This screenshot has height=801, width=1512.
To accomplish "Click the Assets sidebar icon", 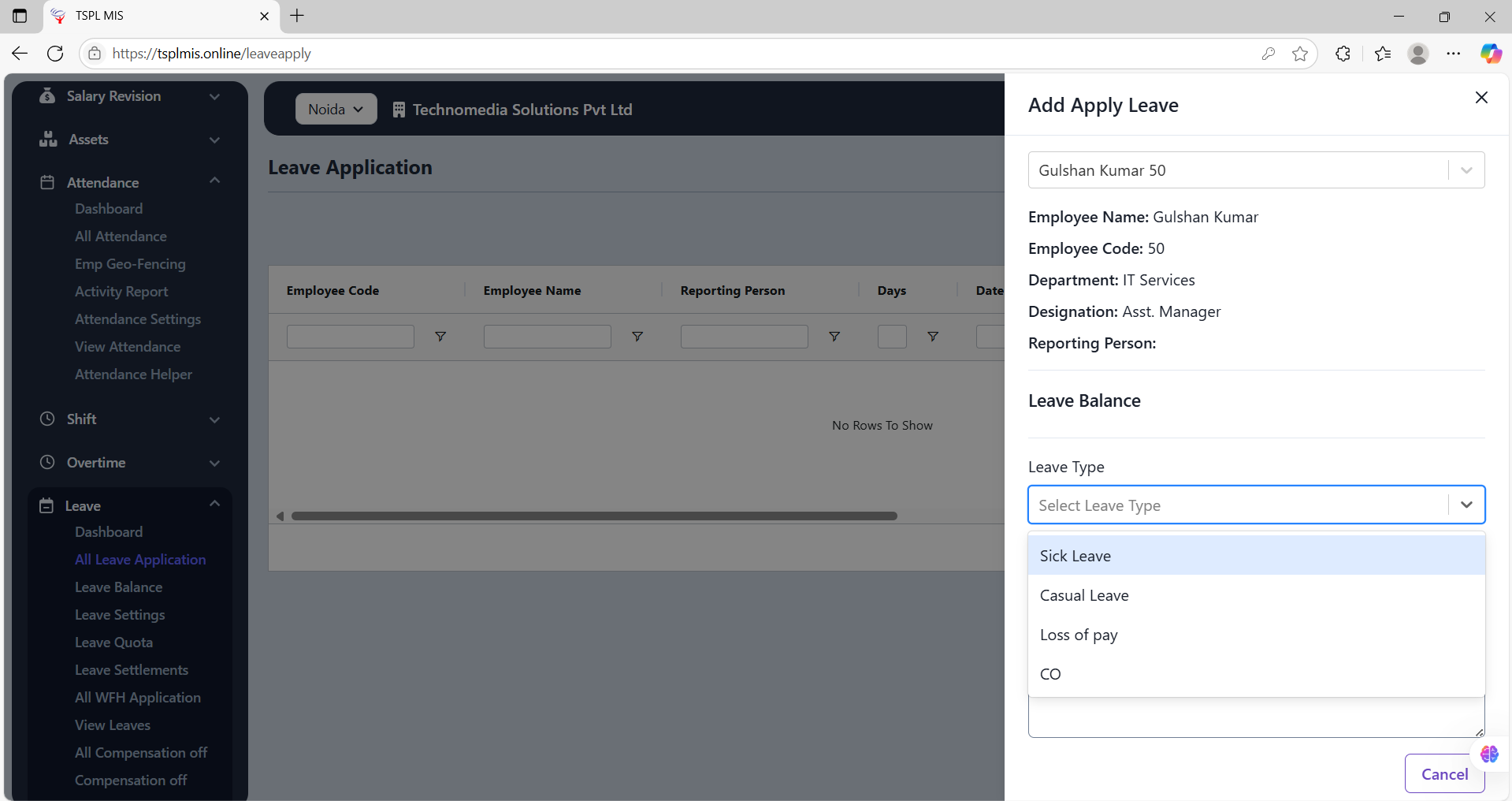I will [x=48, y=139].
